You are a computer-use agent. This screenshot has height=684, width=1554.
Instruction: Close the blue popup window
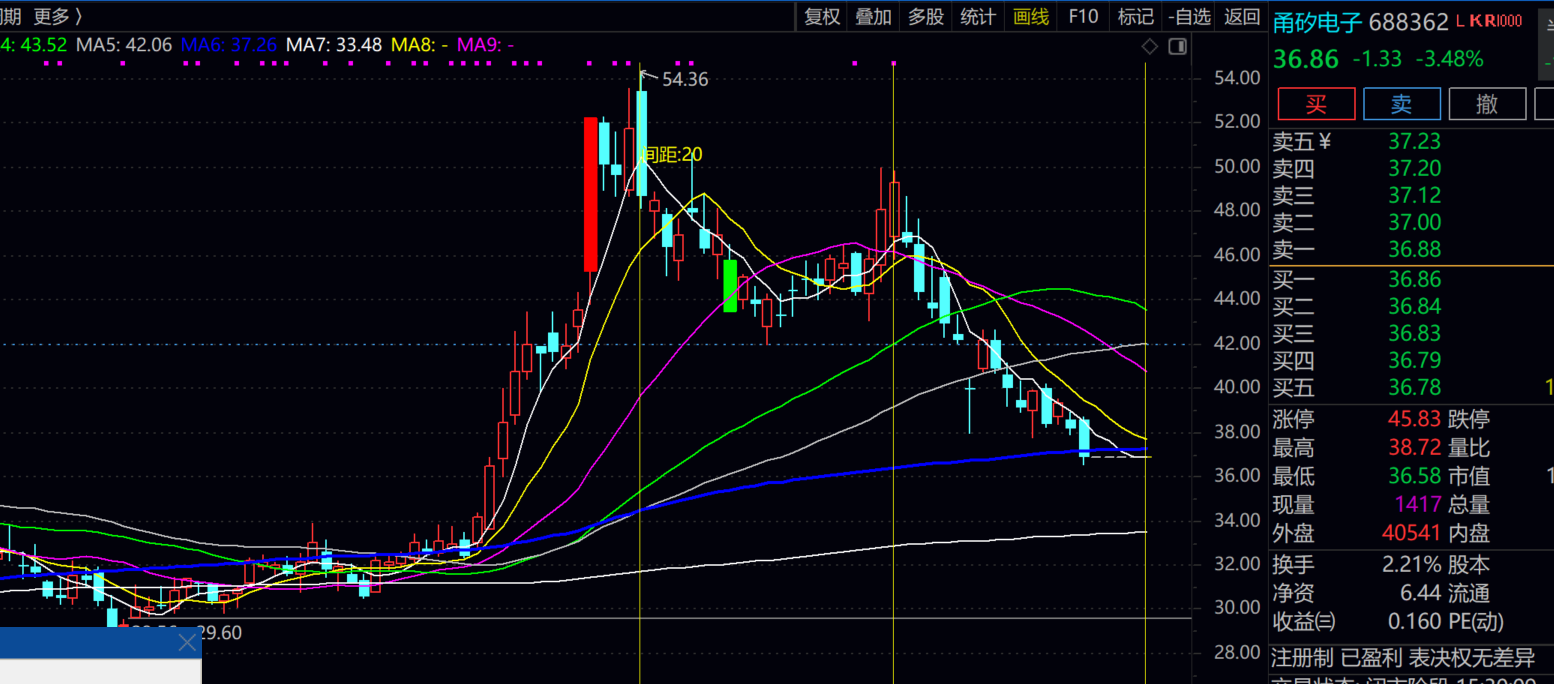pos(187,642)
